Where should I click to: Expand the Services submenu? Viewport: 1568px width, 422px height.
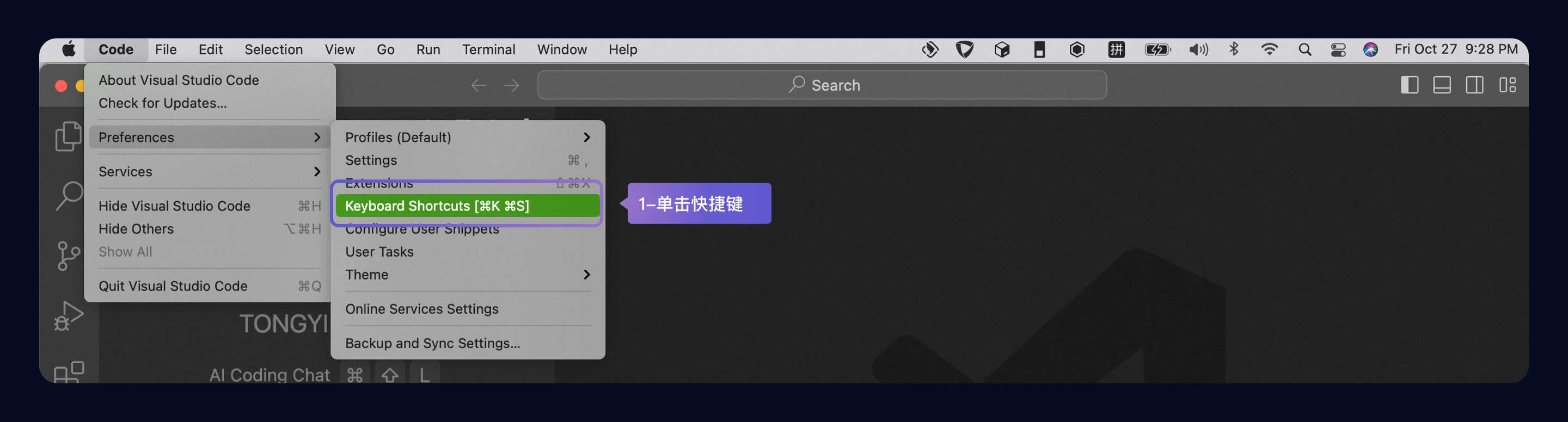click(x=210, y=172)
